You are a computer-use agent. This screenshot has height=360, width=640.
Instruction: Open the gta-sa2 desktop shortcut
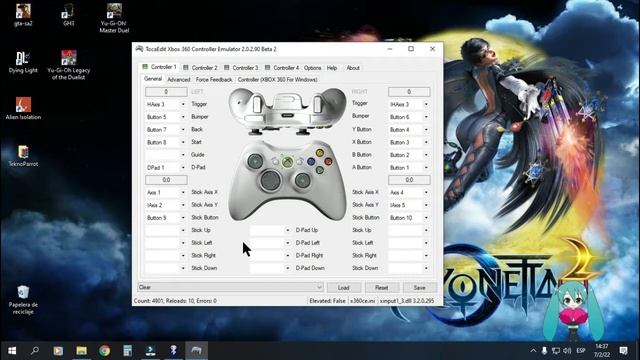23,15
